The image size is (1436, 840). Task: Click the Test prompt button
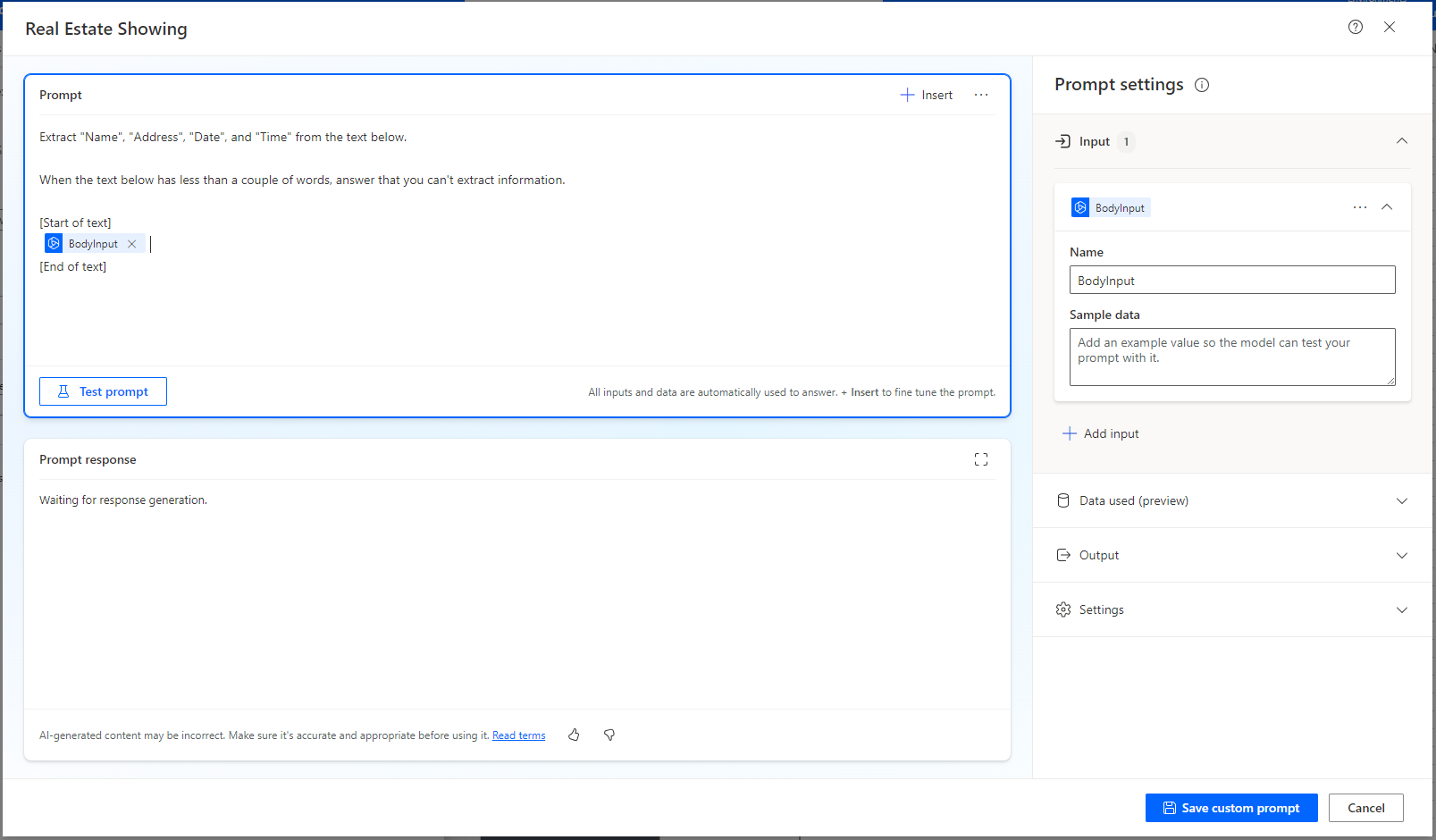[x=103, y=391]
